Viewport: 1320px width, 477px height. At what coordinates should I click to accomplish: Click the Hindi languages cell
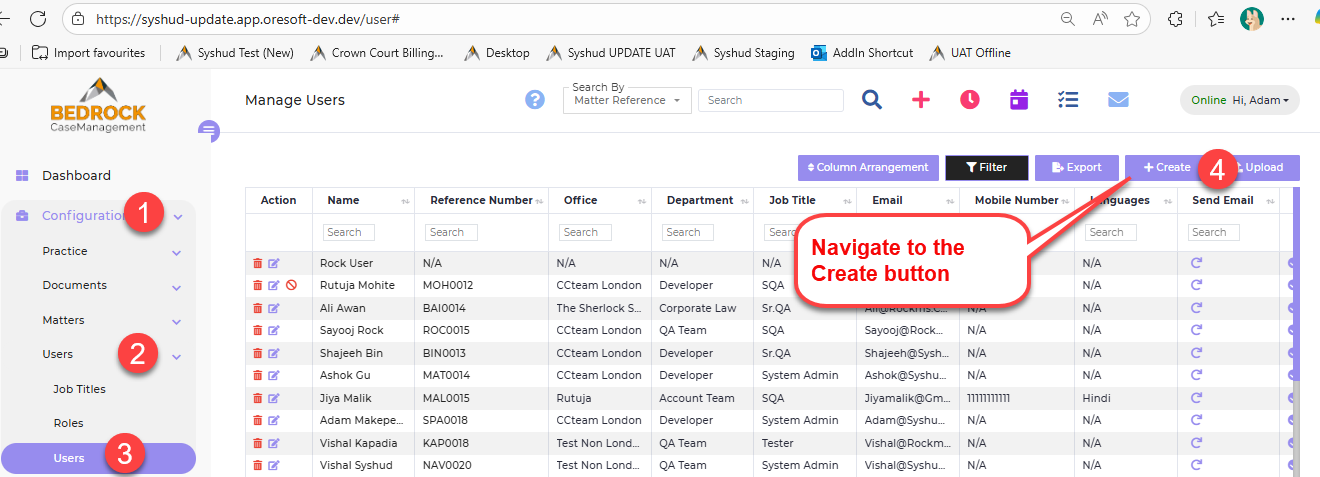click(1096, 398)
